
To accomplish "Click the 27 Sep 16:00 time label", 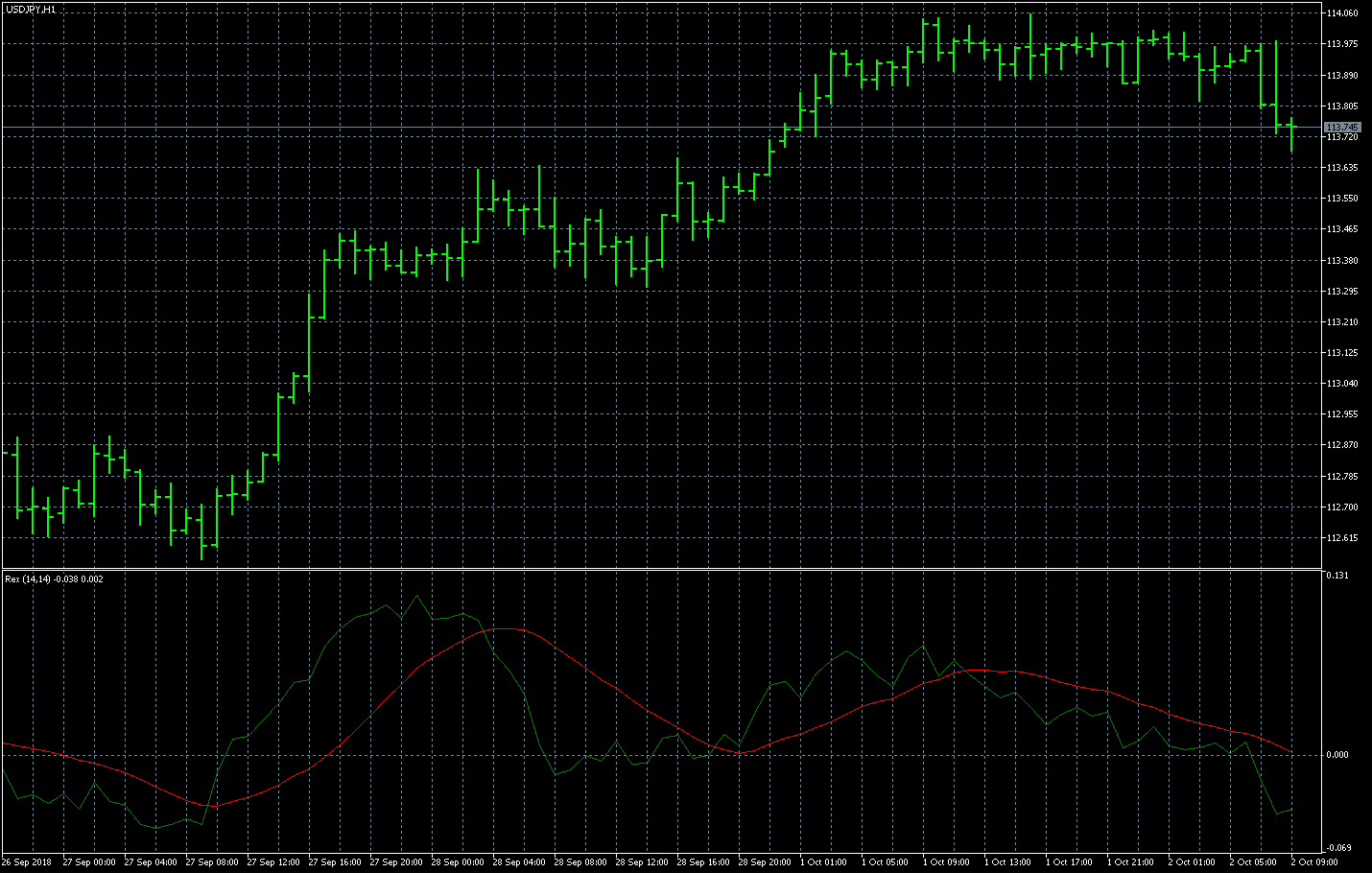I will point(335,861).
